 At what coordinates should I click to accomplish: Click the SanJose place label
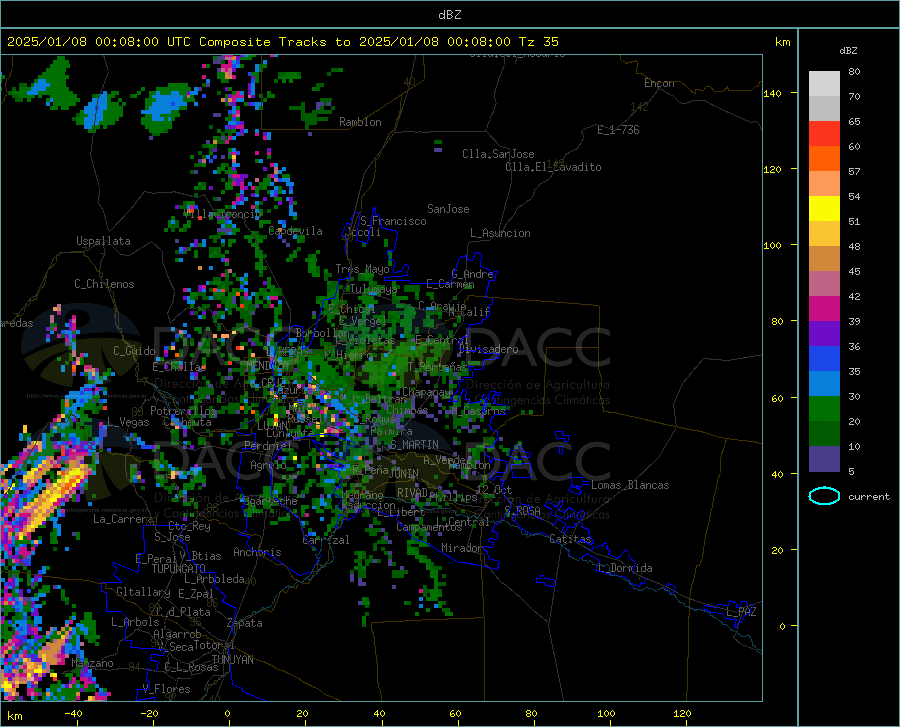click(448, 209)
